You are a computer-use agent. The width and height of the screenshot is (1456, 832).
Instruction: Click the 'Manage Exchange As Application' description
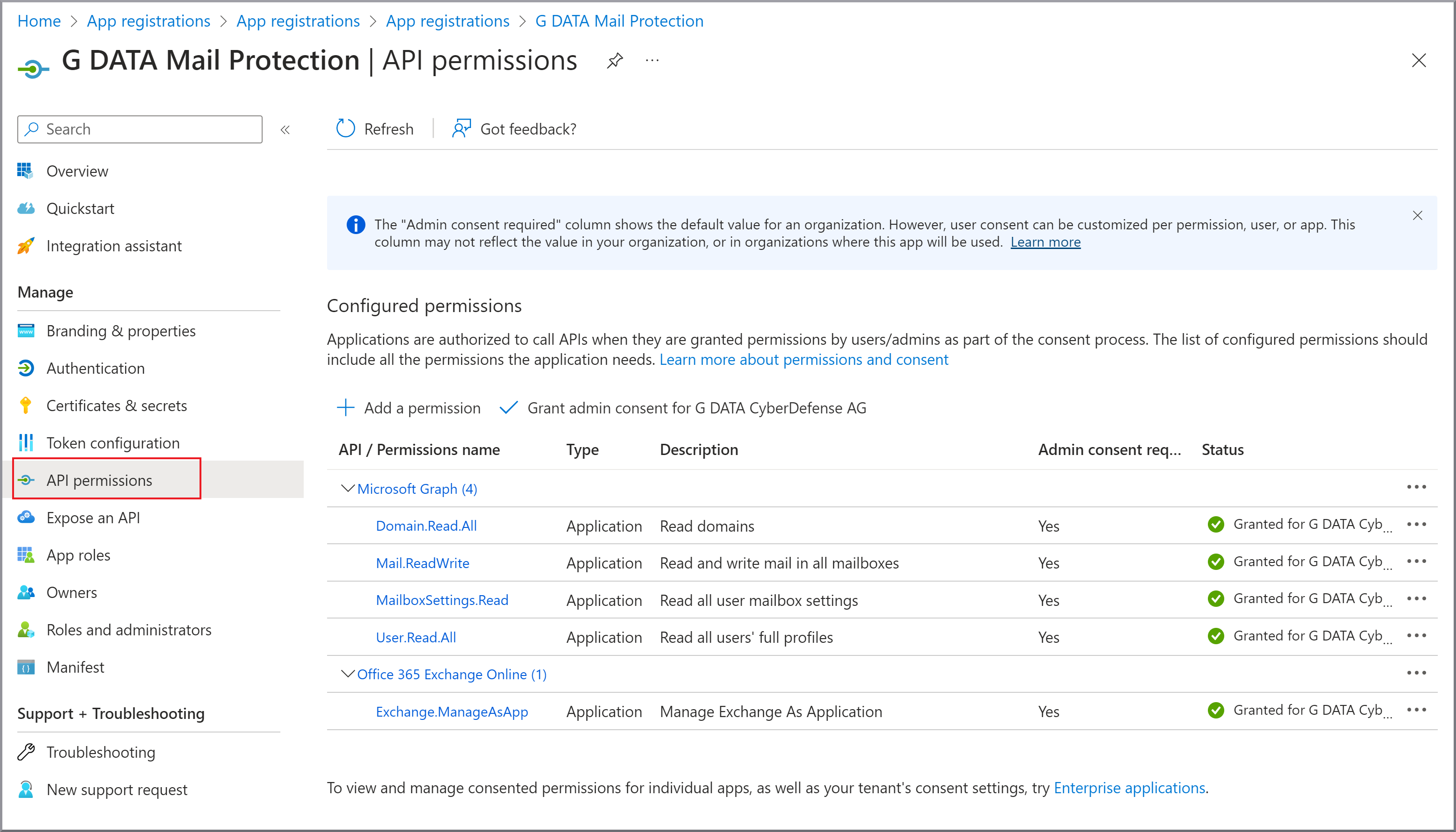pyautogui.click(x=771, y=711)
